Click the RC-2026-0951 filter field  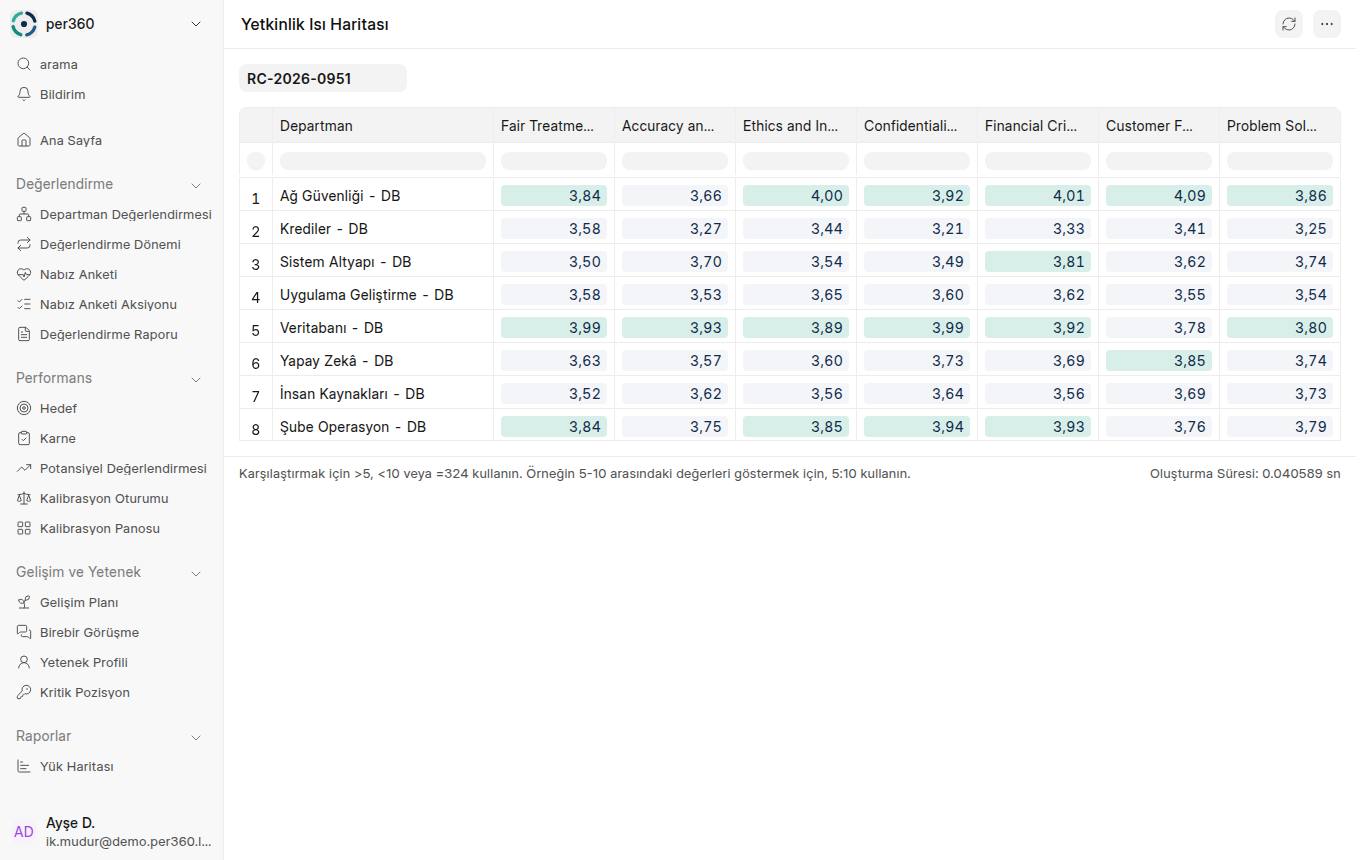pos(323,78)
